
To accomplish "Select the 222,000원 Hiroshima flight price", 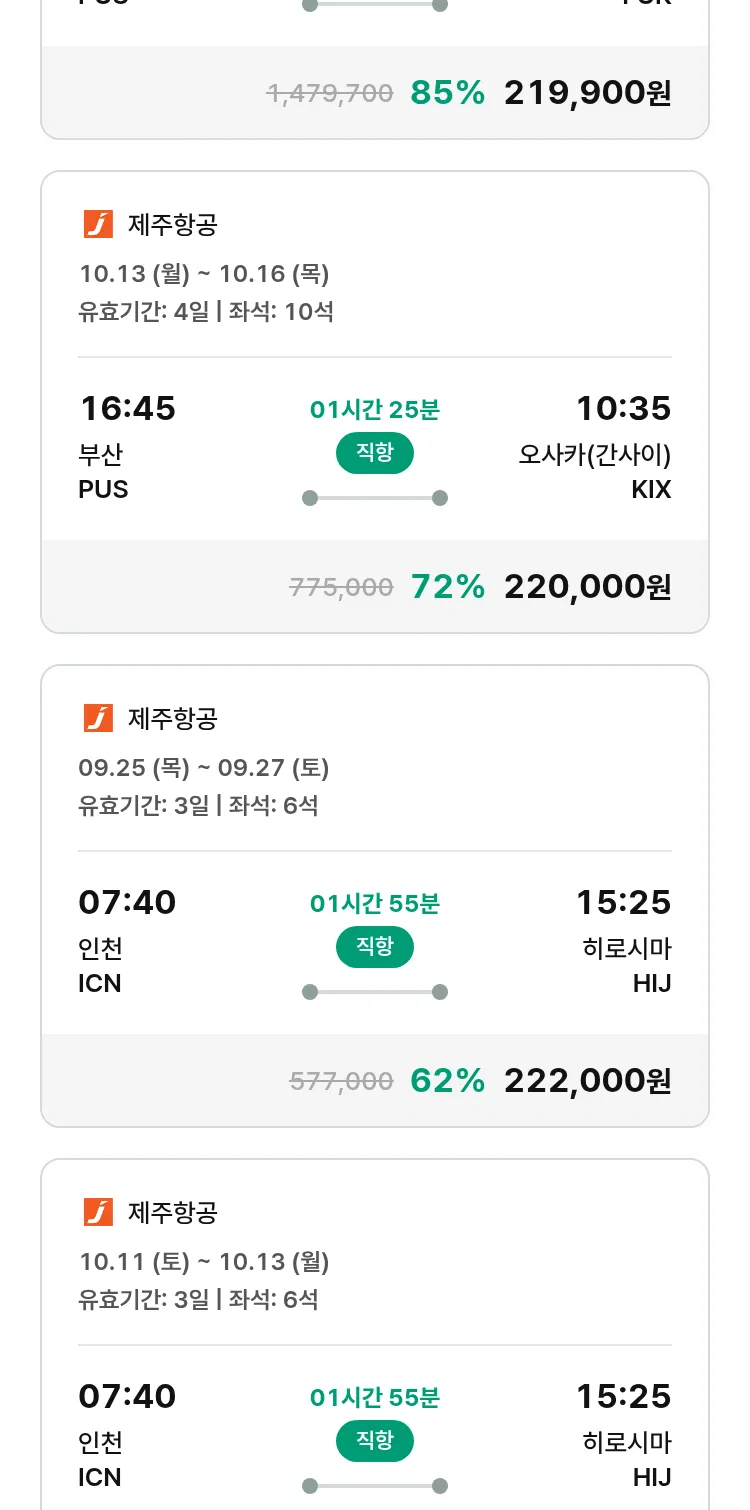I will (587, 1081).
